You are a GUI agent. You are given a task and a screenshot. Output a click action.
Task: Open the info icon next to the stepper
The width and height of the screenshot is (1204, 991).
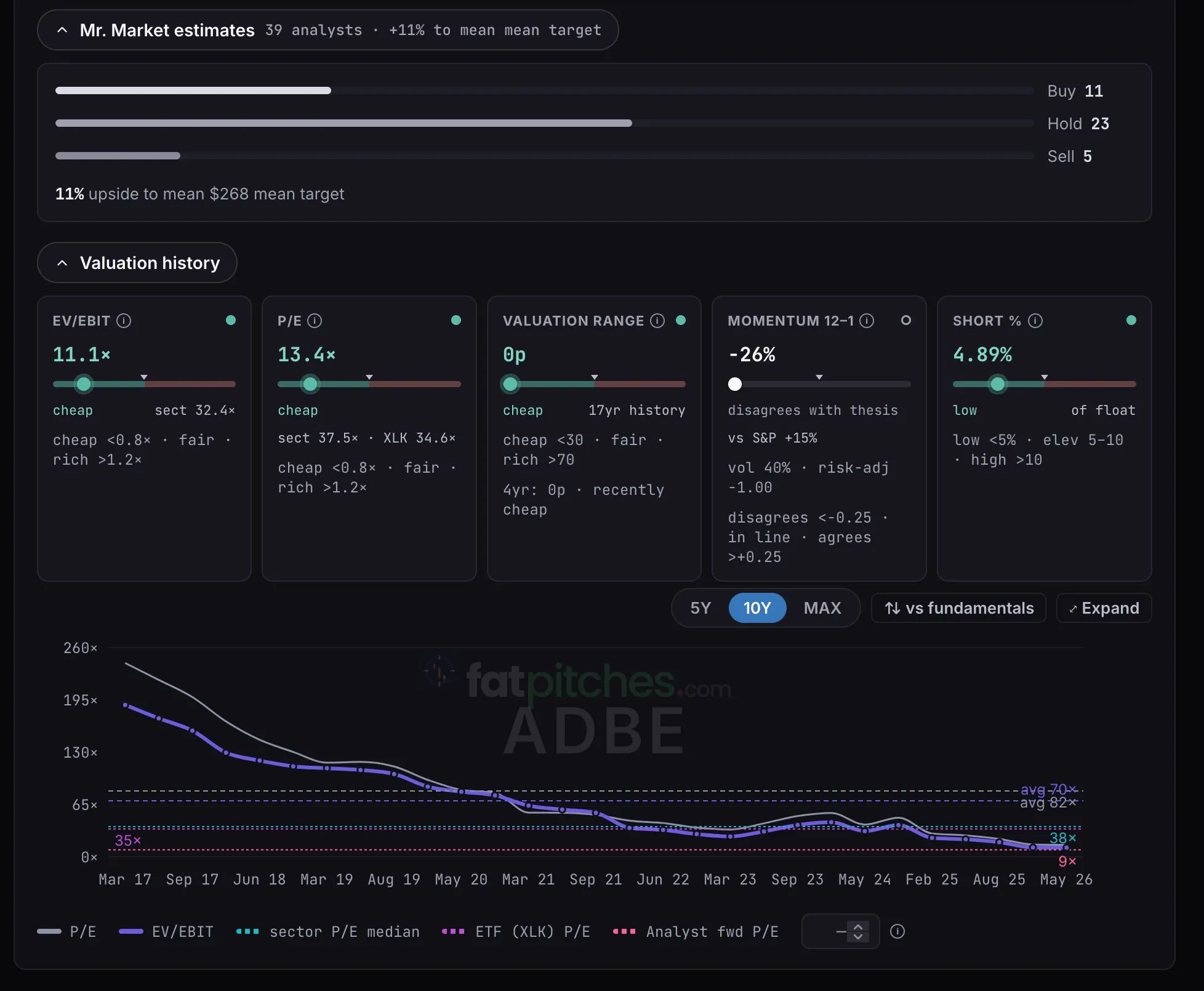click(897, 931)
